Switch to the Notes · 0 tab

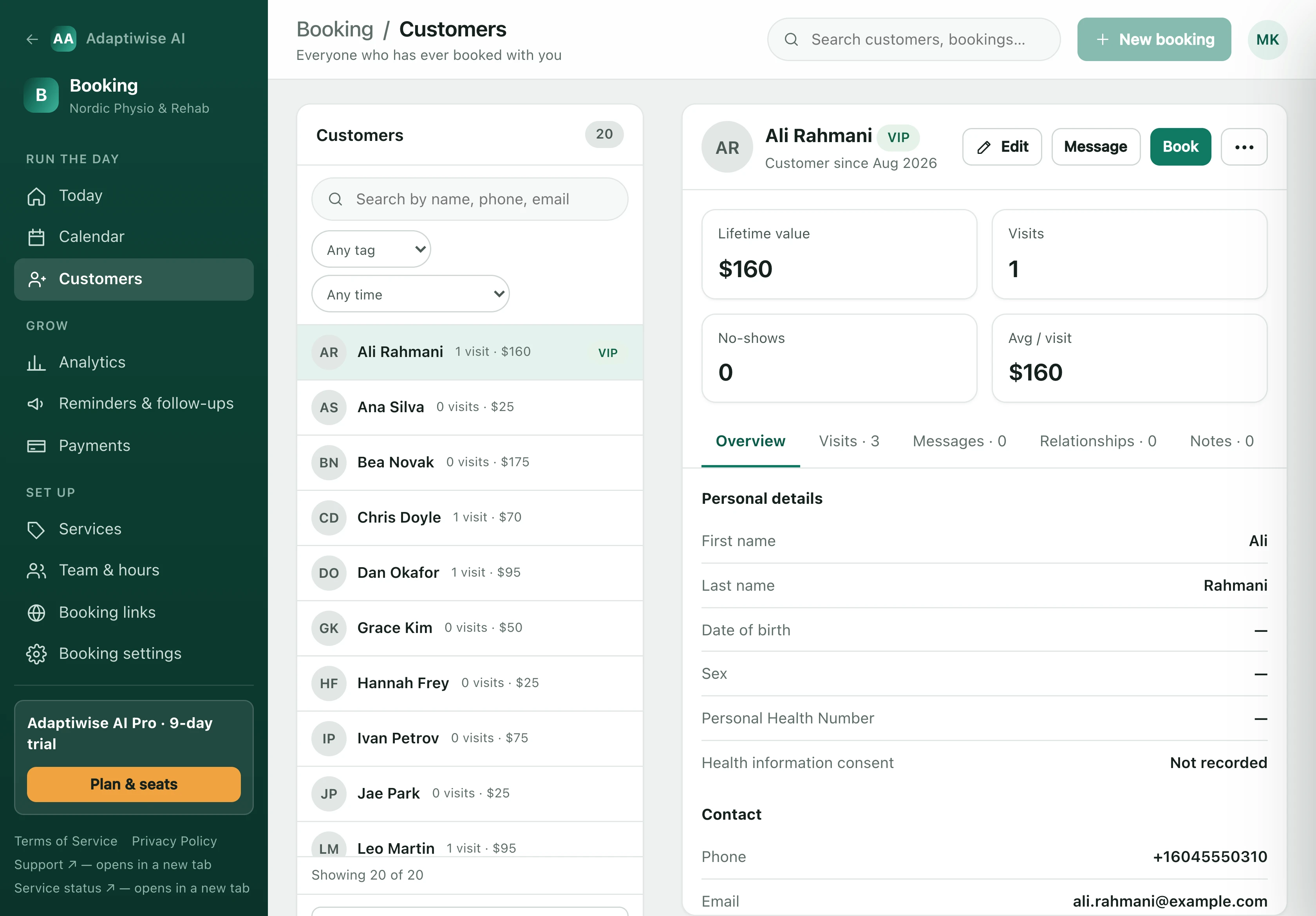[x=1222, y=442]
